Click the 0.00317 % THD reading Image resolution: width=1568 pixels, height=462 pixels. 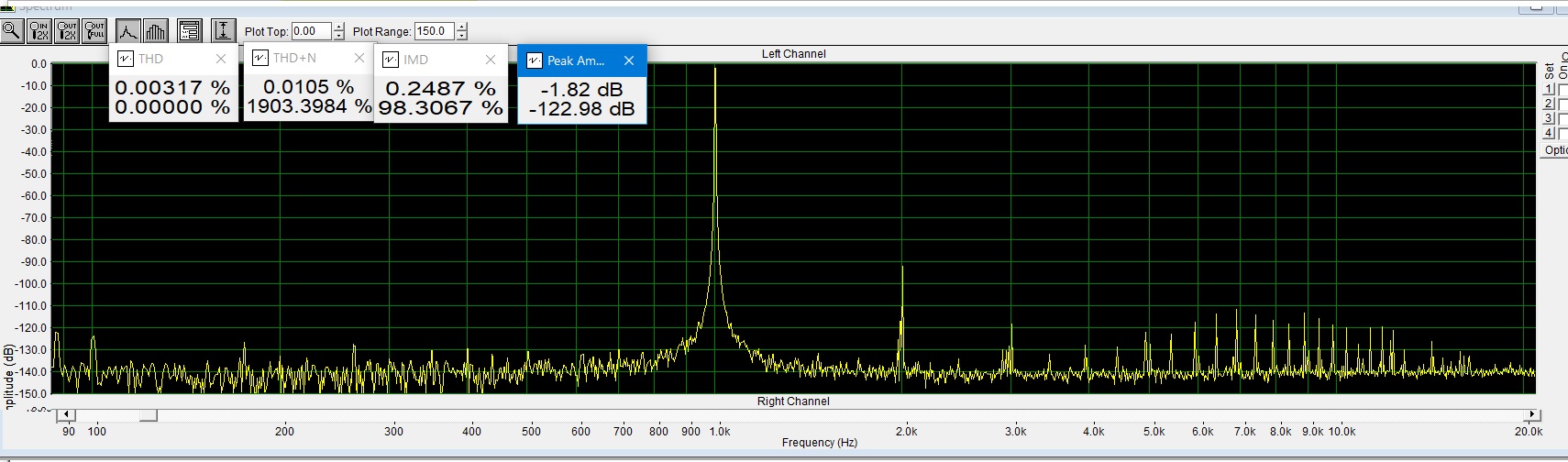[x=172, y=88]
